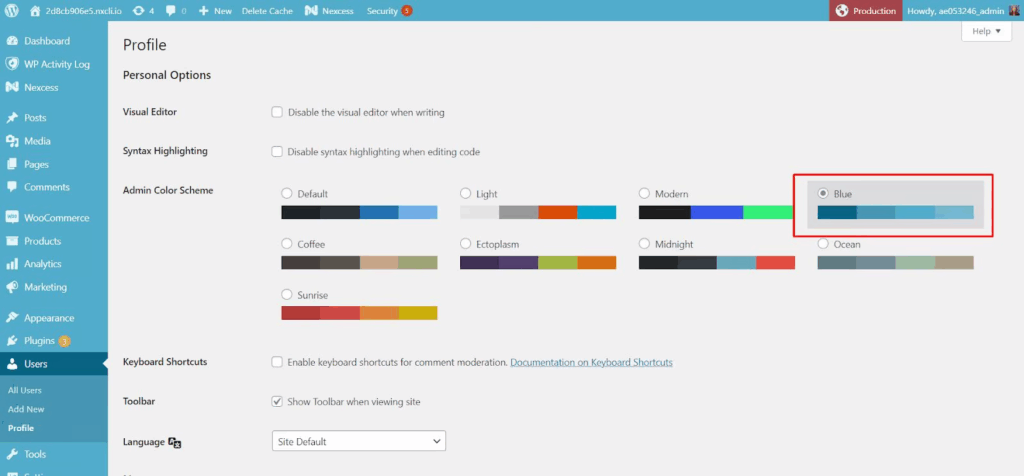The width and height of the screenshot is (1024, 476).
Task: Open the site home icon in admin bar
Action: 35,10
